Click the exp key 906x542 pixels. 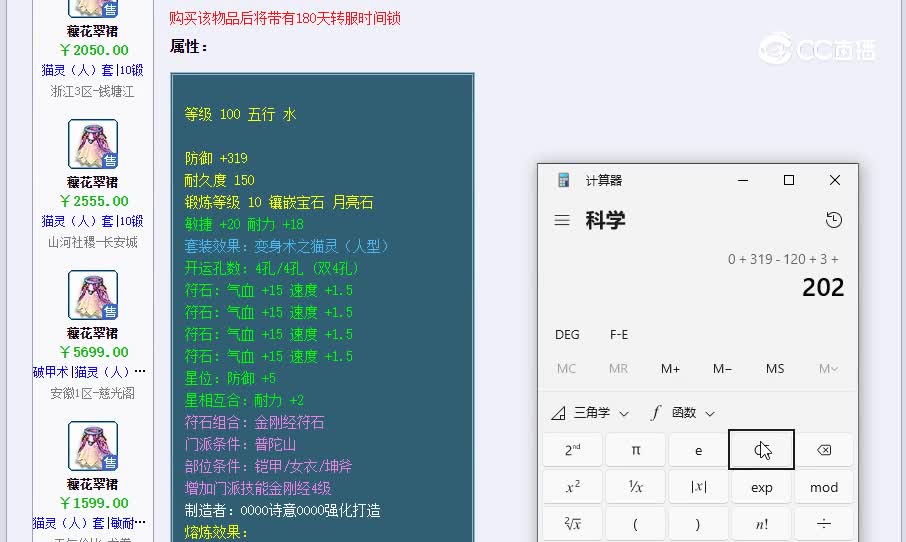[762, 487]
